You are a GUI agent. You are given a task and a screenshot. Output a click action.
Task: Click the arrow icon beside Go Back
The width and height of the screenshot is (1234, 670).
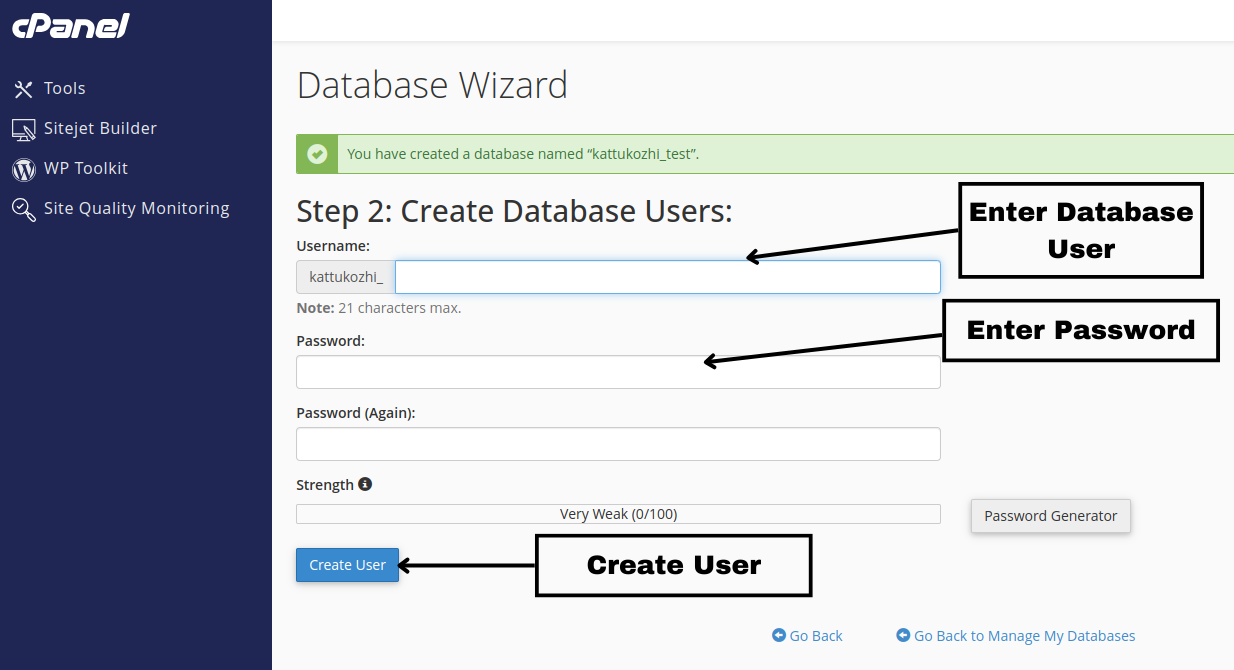coord(779,636)
